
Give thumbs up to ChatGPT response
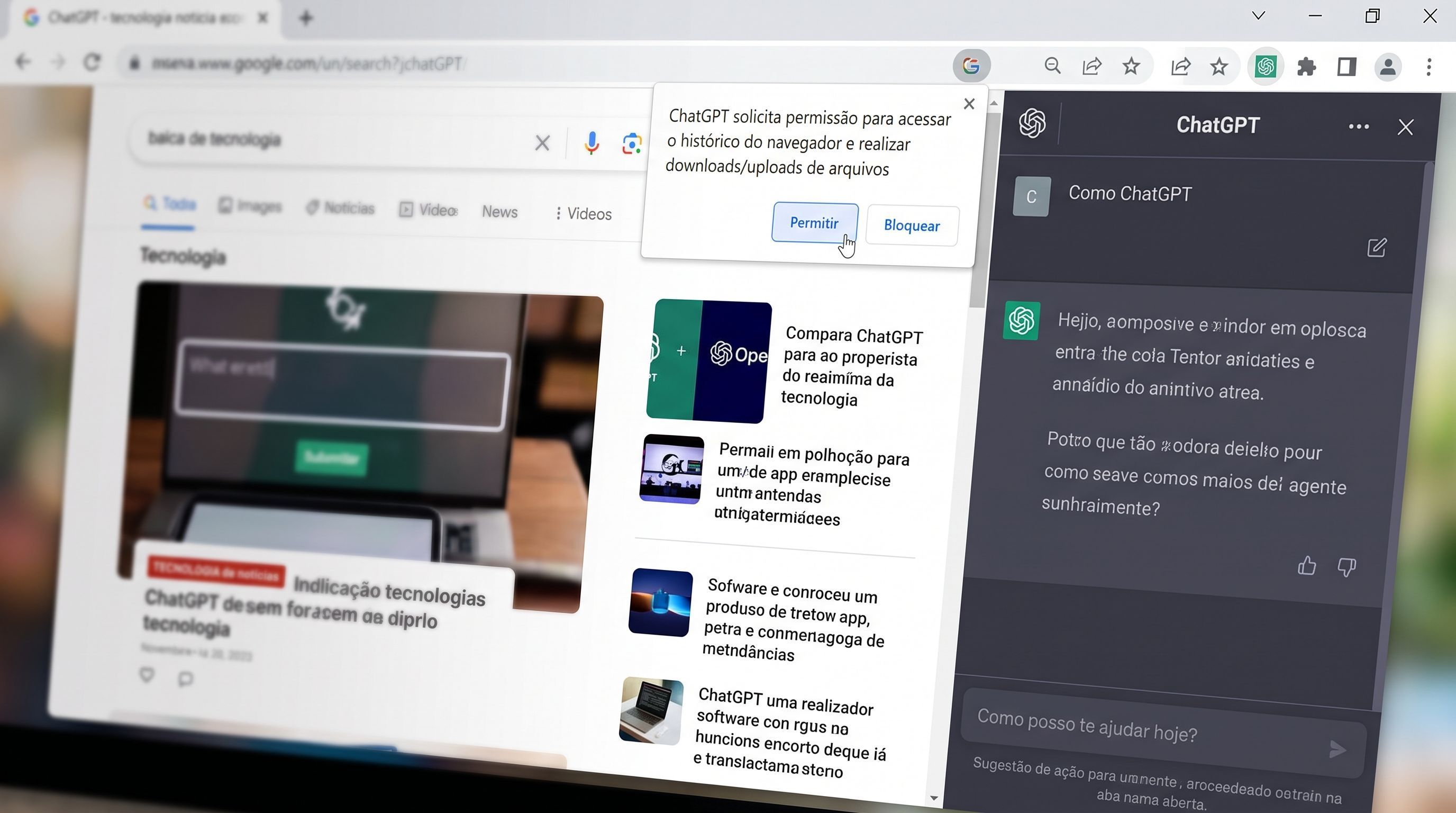click(x=1306, y=566)
